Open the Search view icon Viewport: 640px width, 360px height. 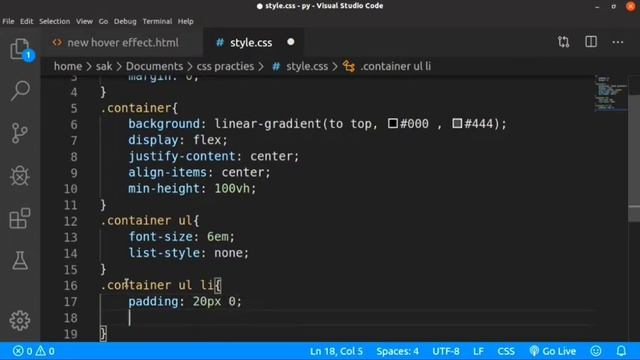[20, 90]
